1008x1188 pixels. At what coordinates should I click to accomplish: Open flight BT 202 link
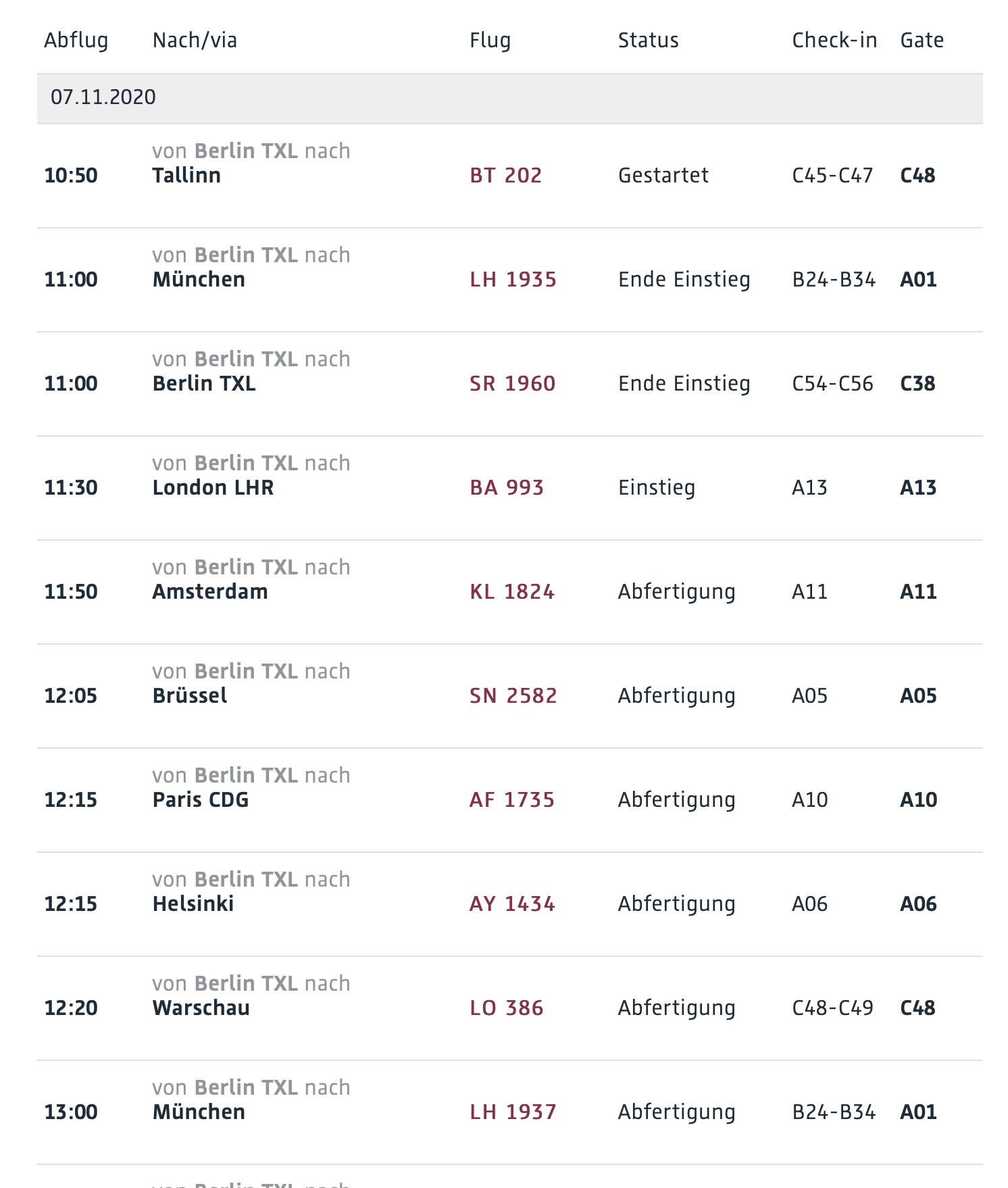coord(505,176)
